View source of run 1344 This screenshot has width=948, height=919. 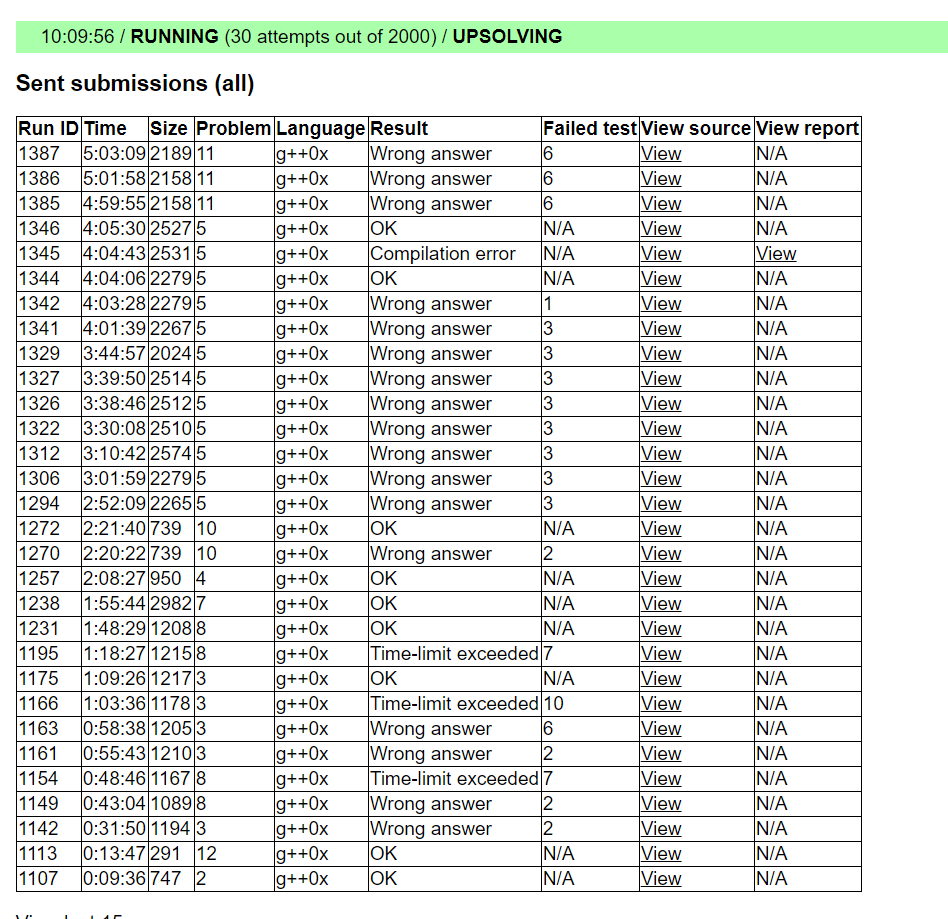[x=661, y=279]
